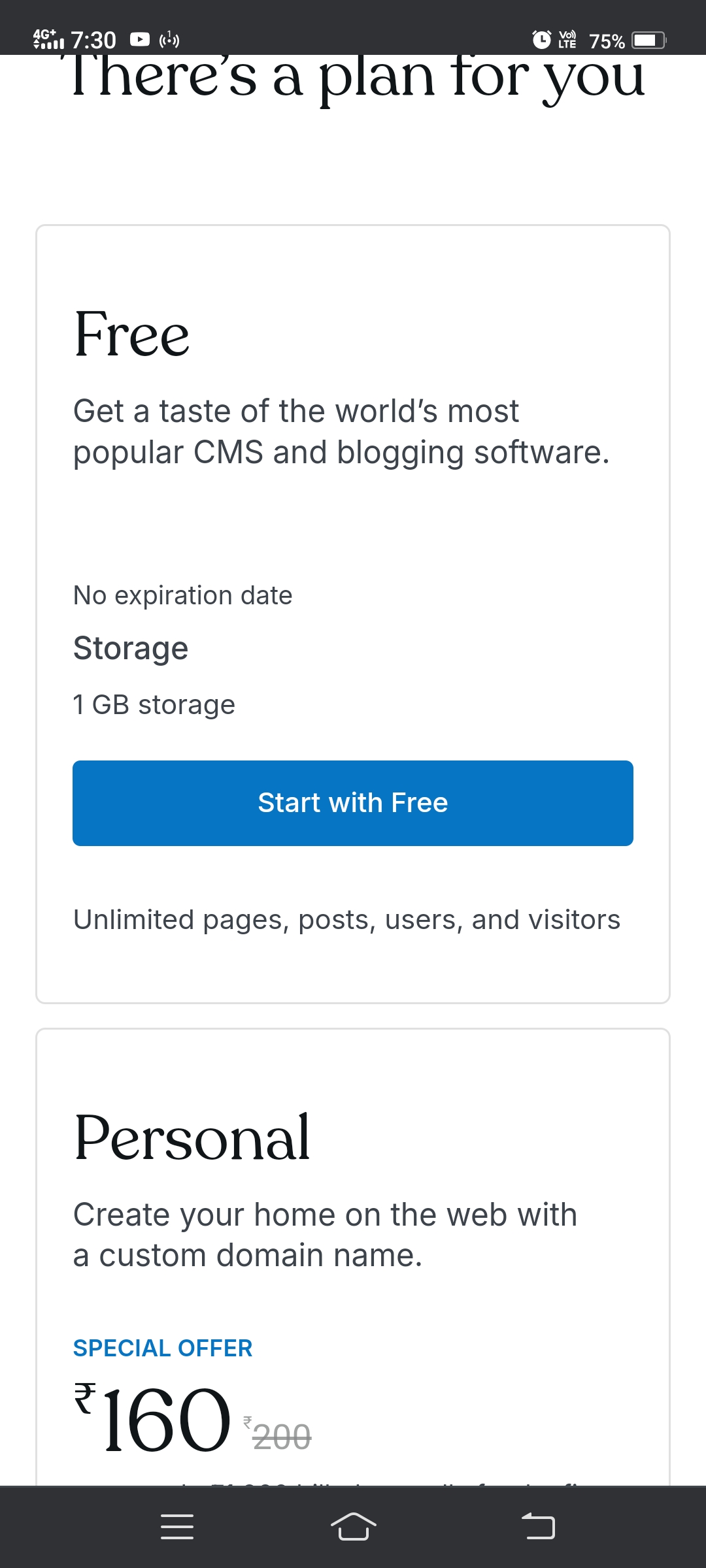This screenshot has height=1568, width=706.
Task: Tap the battery icon in the status bar
Action: tap(648, 41)
